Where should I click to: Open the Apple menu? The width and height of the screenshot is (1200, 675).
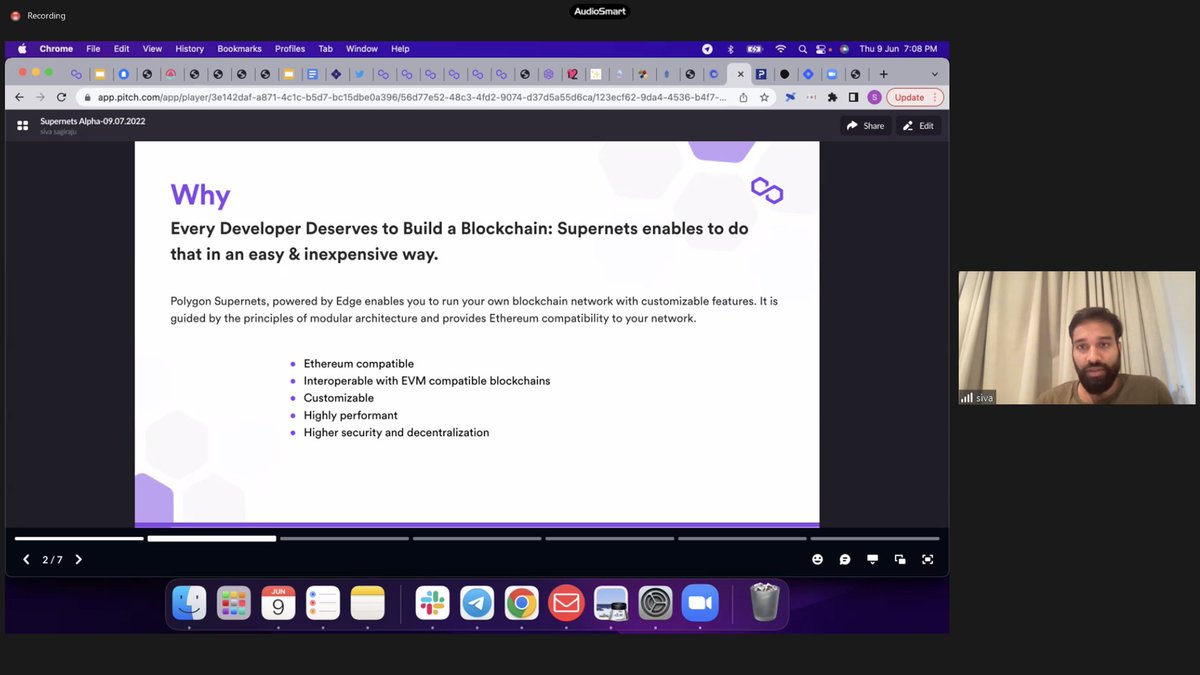click(x=21, y=48)
